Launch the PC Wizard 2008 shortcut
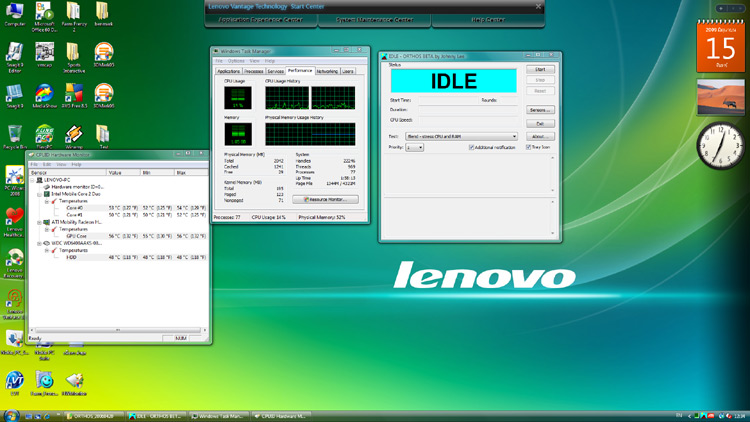Image resolution: width=750 pixels, height=422 pixels. click(x=14, y=181)
